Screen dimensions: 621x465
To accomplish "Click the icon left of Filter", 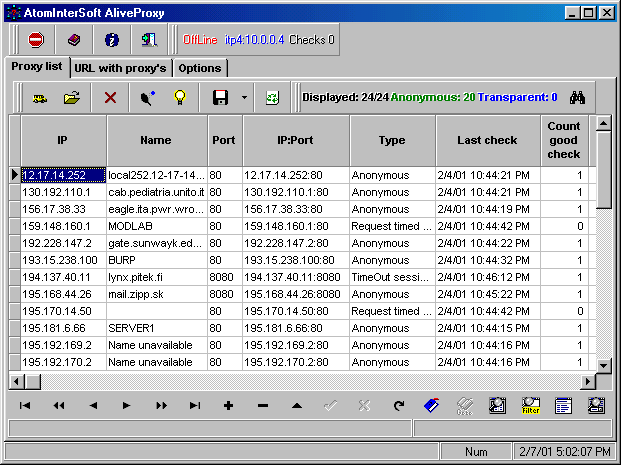I will click(497, 406).
